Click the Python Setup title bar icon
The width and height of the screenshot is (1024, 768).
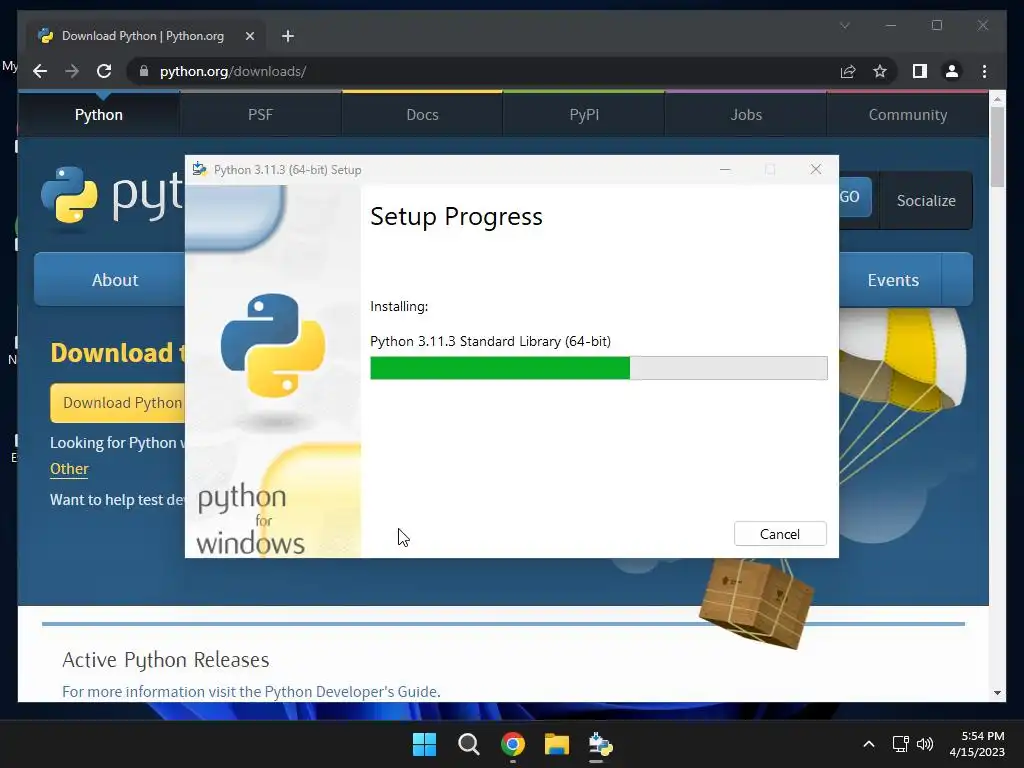[200, 169]
